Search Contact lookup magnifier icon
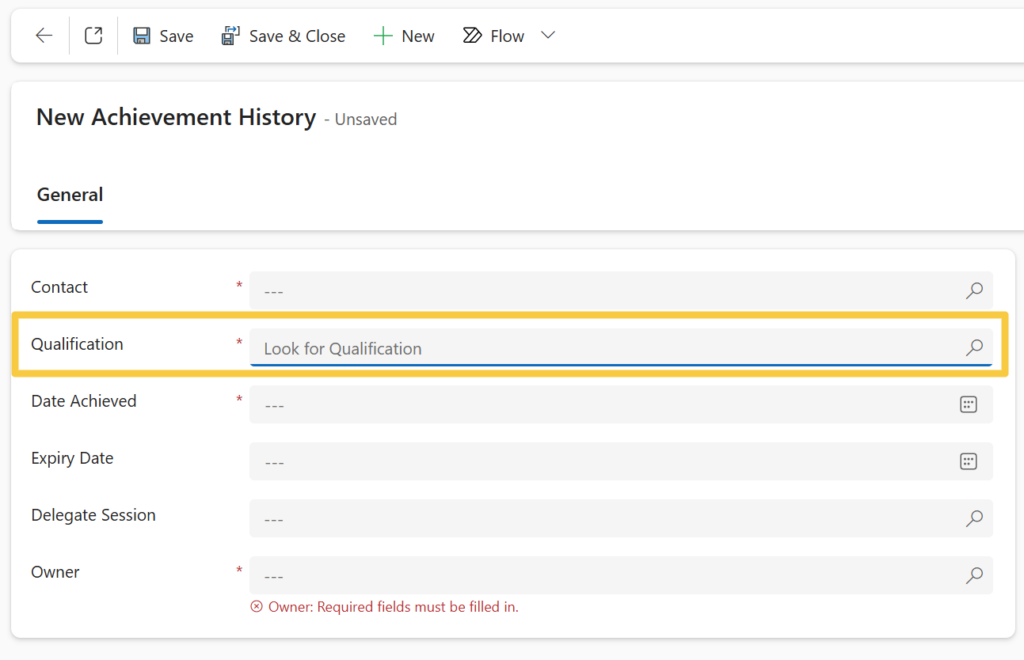Image resolution: width=1024 pixels, height=660 pixels. coord(973,291)
